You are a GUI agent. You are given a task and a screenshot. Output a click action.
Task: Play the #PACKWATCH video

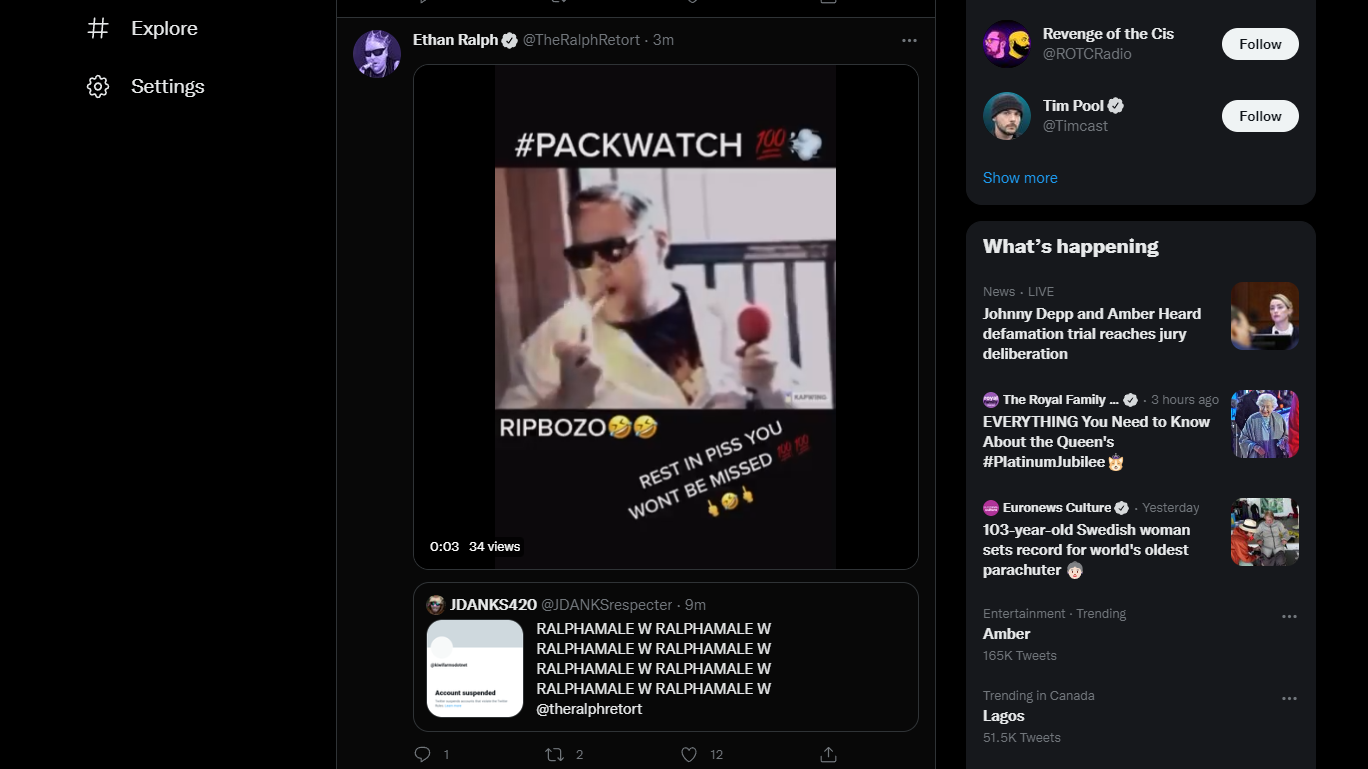pos(666,317)
